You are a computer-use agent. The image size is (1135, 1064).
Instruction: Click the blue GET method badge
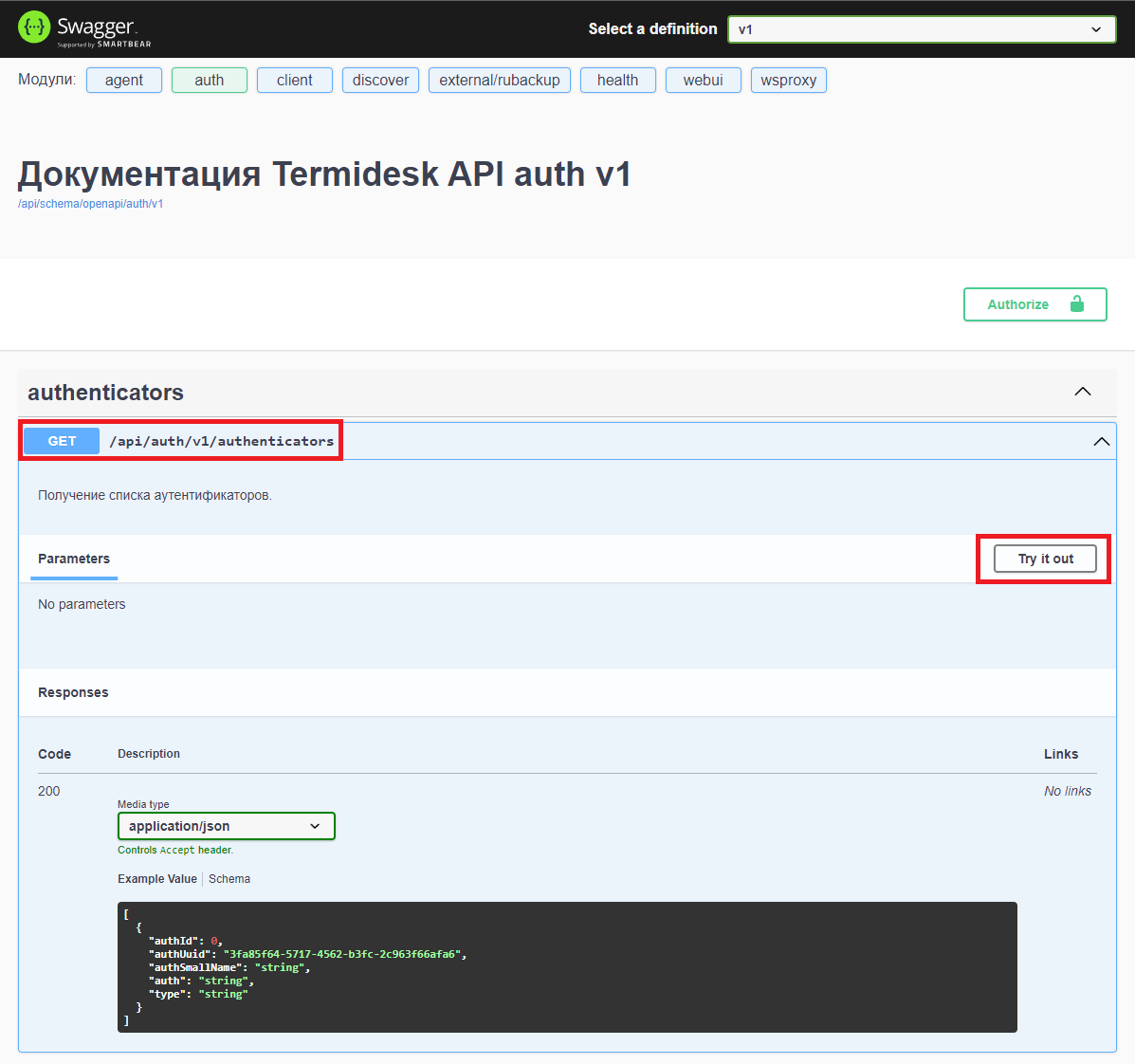point(62,441)
